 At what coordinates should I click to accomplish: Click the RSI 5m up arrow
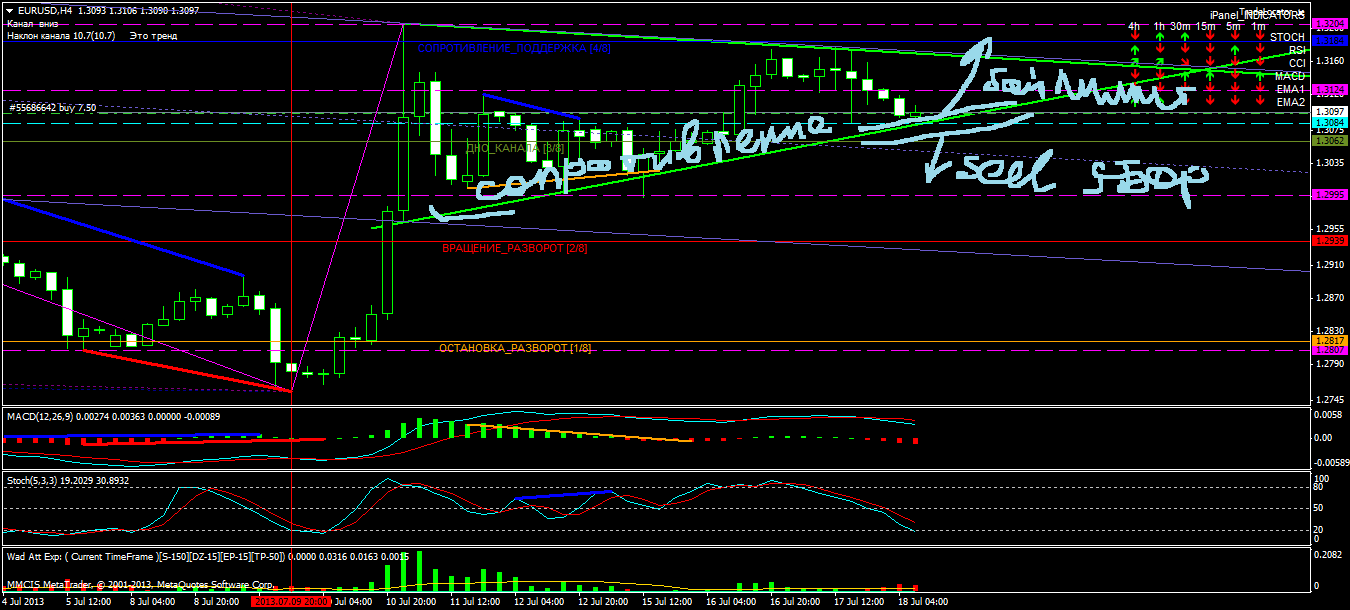tap(1235, 50)
